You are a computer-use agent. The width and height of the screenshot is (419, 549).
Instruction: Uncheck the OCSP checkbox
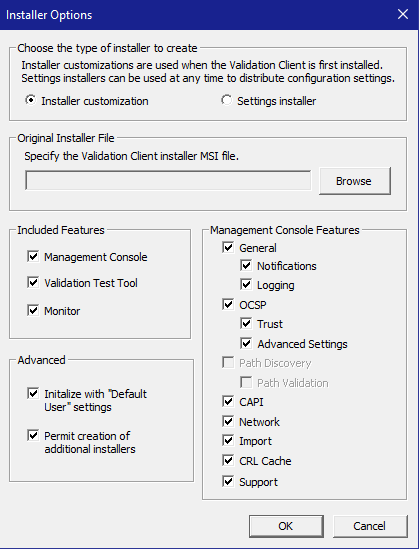pyautogui.click(x=228, y=304)
